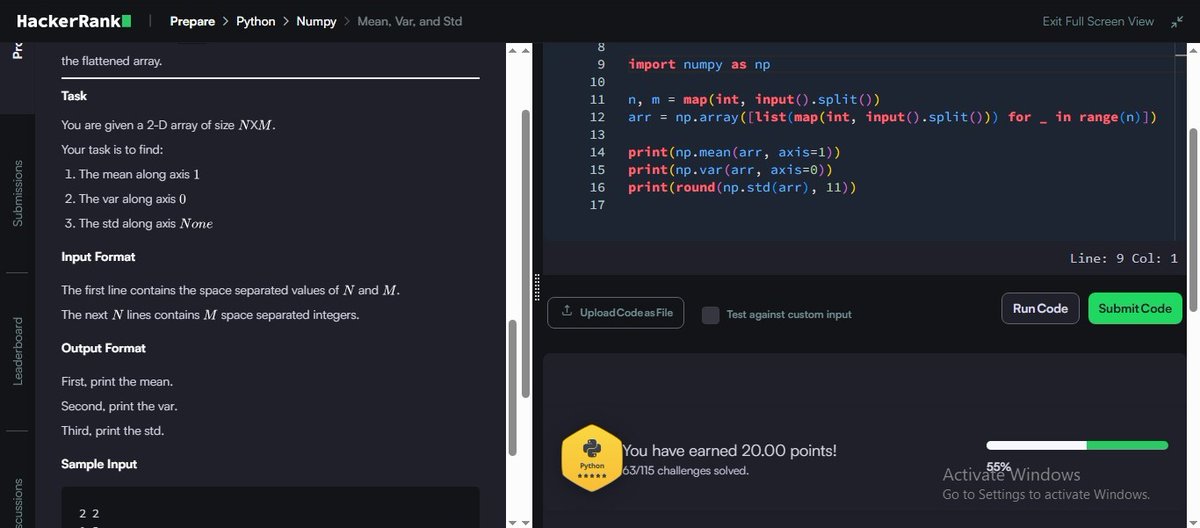The image size is (1200, 528).
Task: Click the arr = np.array code line
Action: pyautogui.click(x=893, y=117)
